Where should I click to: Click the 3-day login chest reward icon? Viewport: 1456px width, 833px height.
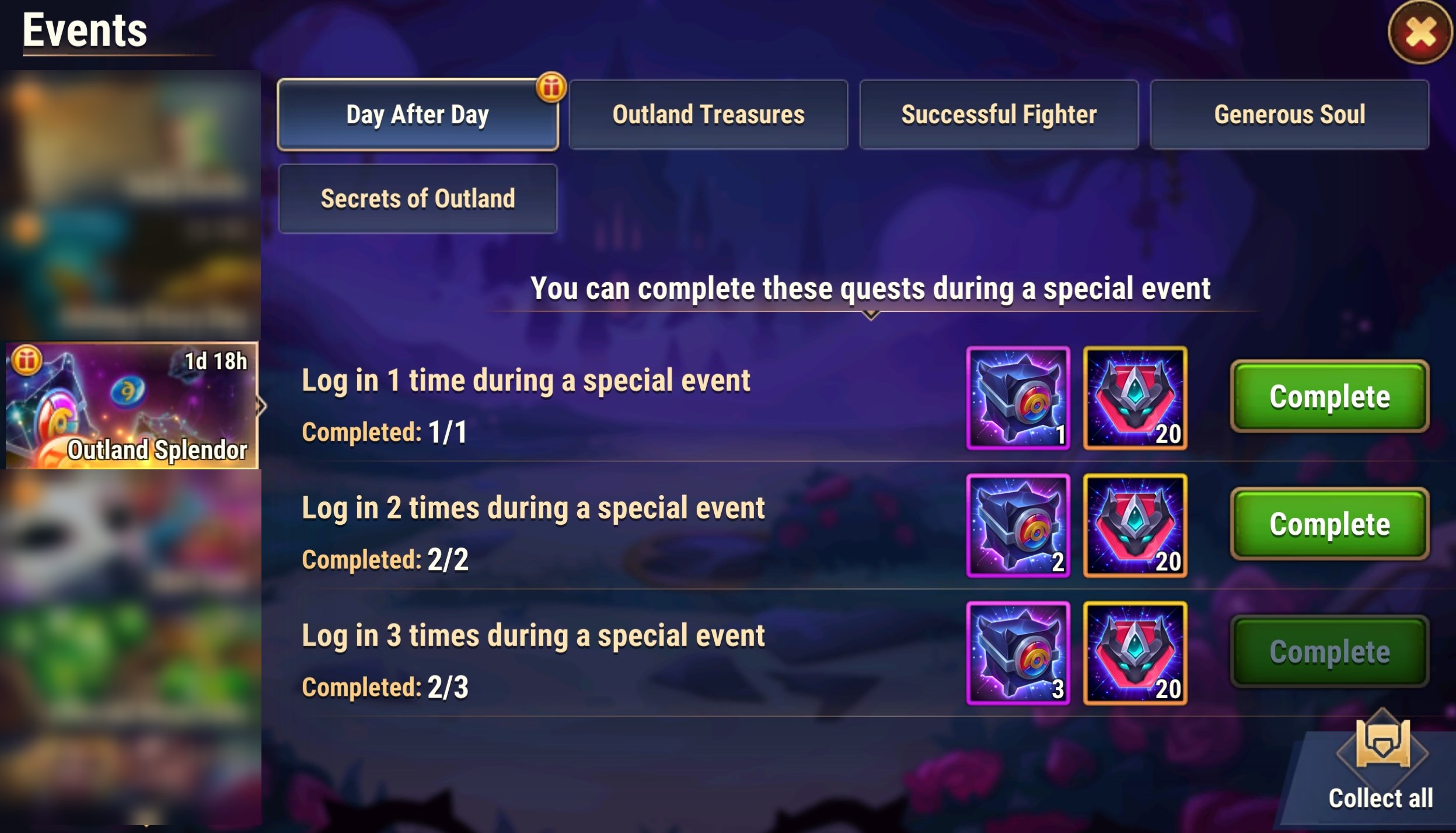(1018, 653)
